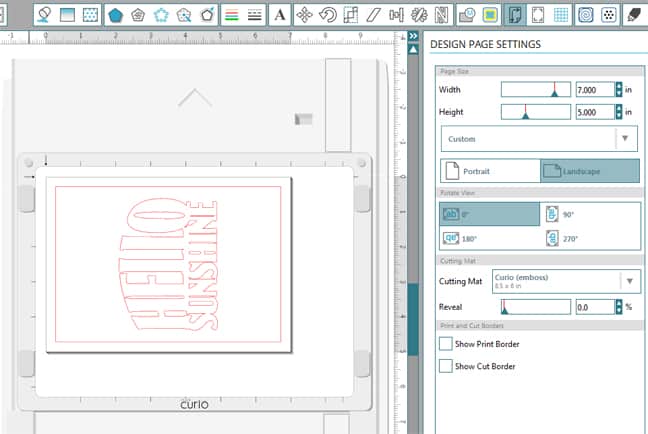Click the outlined pentagon icon in the toolbar
The height and width of the screenshot is (434, 648).
[x=138, y=15]
